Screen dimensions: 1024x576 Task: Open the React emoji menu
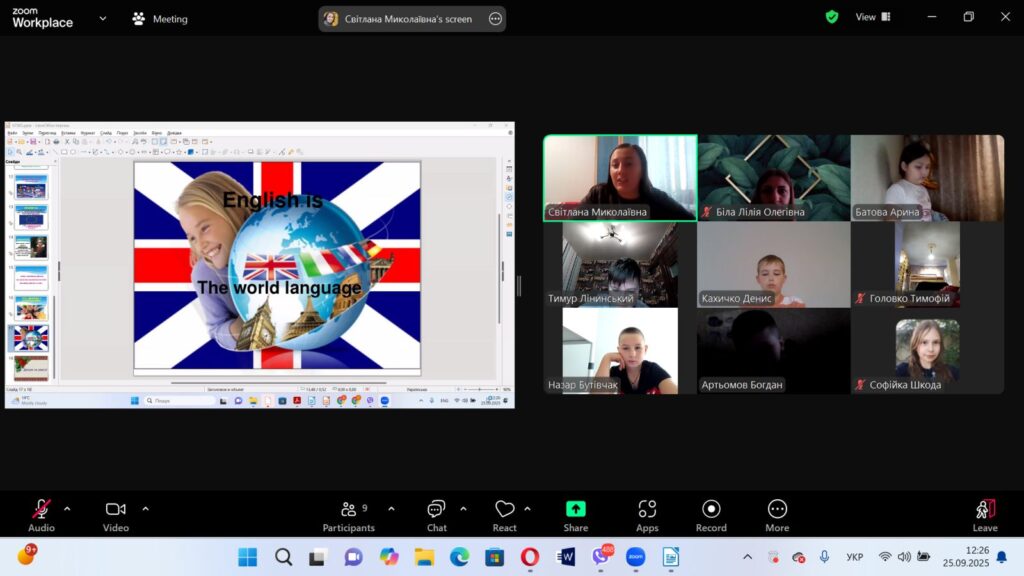click(x=504, y=515)
